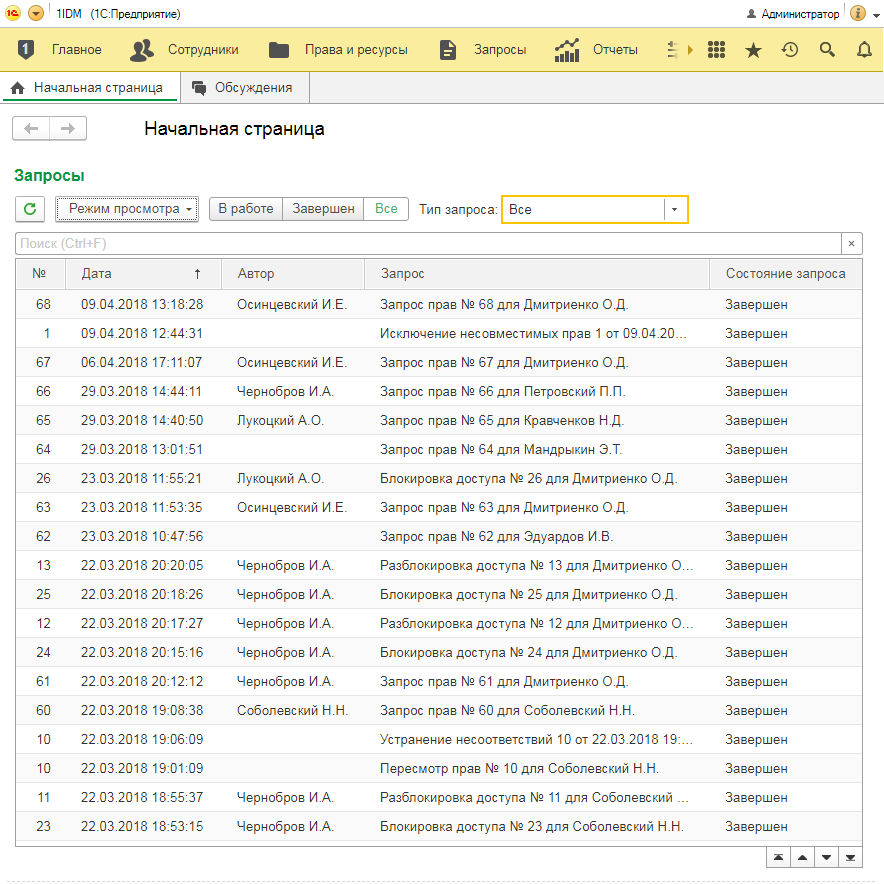The height and width of the screenshot is (884, 884).
Task: Toggle the "Все" status filter
Action: coord(386,209)
